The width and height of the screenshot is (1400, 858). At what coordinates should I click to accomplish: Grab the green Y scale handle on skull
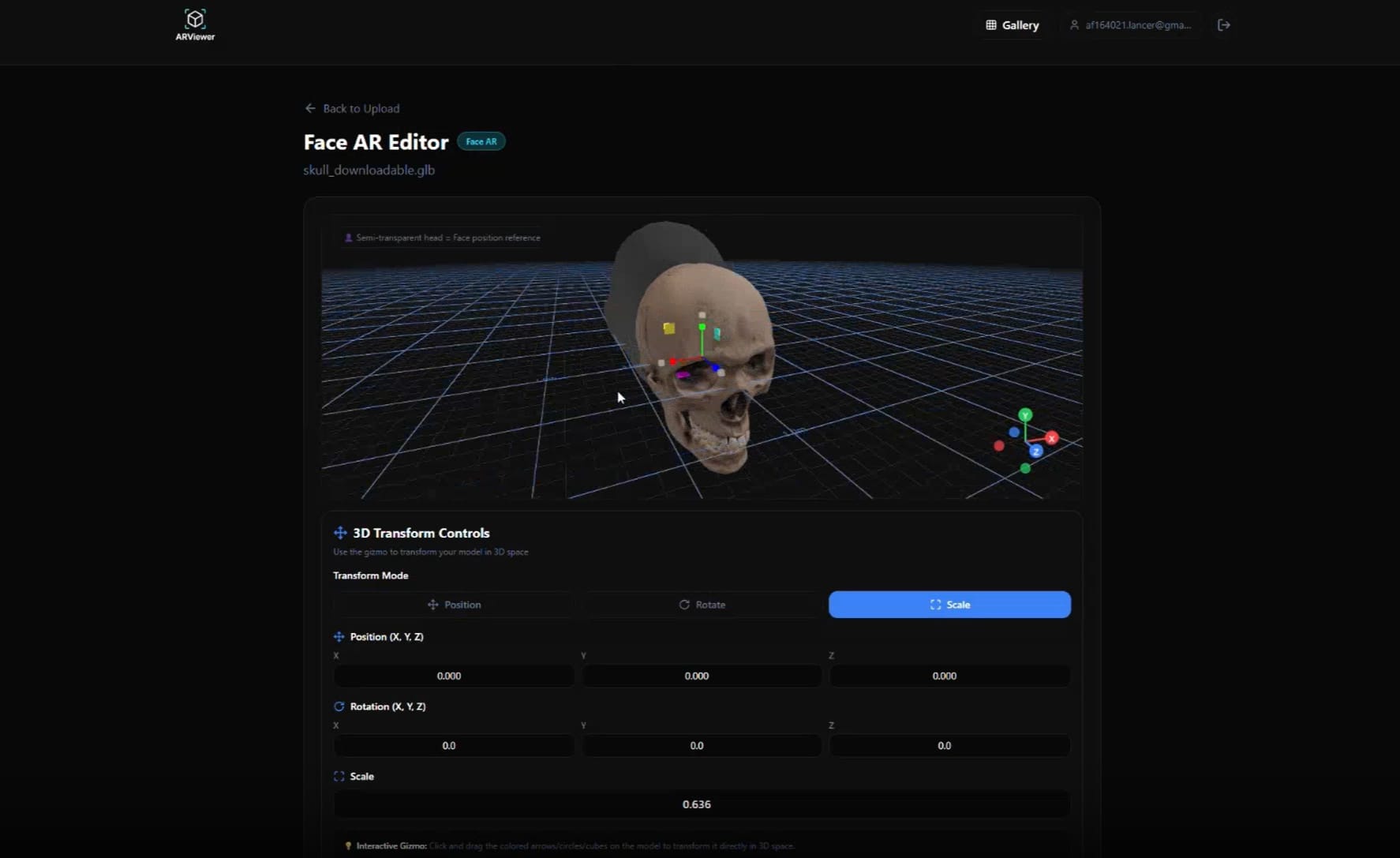pyautogui.click(x=702, y=327)
